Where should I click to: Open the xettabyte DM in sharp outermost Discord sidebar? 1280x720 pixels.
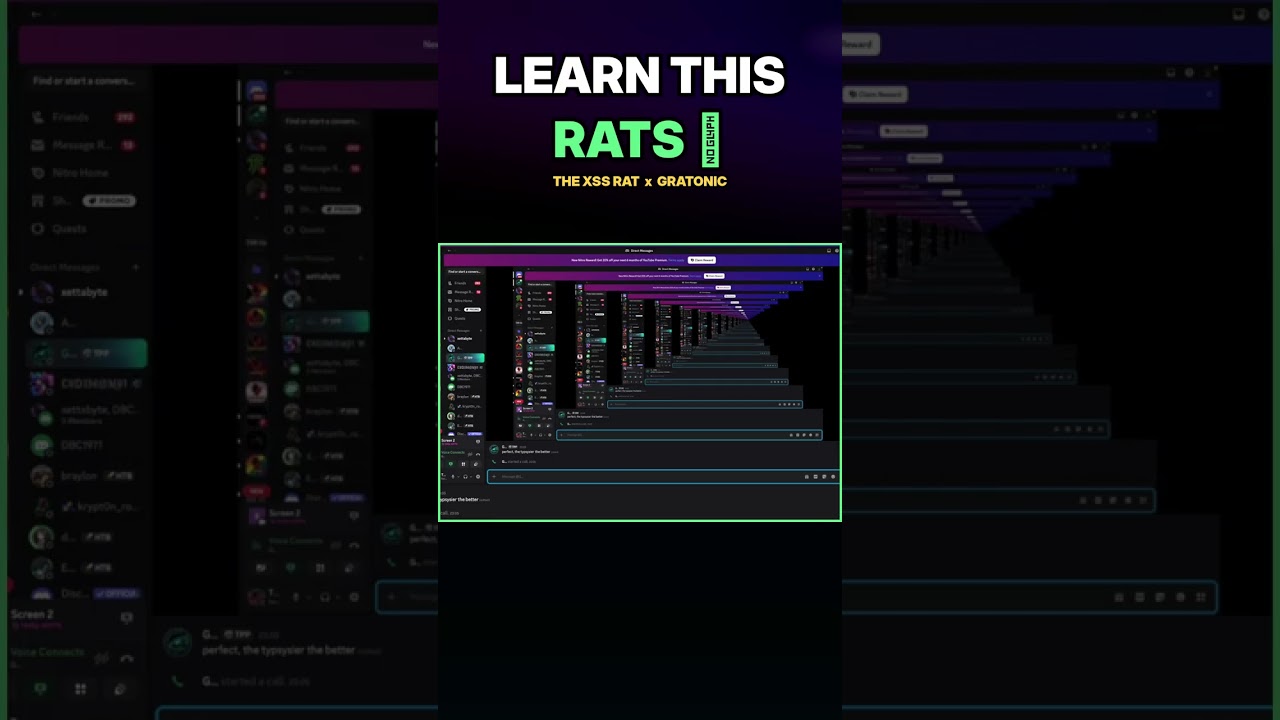[464, 339]
